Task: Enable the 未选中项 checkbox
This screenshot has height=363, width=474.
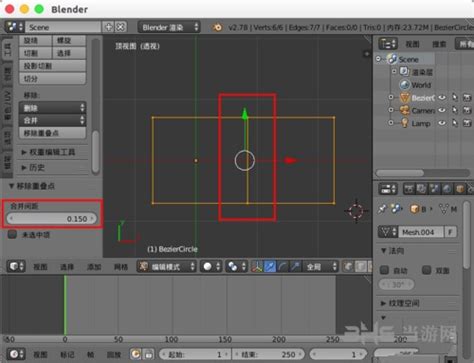Action: point(12,234)
